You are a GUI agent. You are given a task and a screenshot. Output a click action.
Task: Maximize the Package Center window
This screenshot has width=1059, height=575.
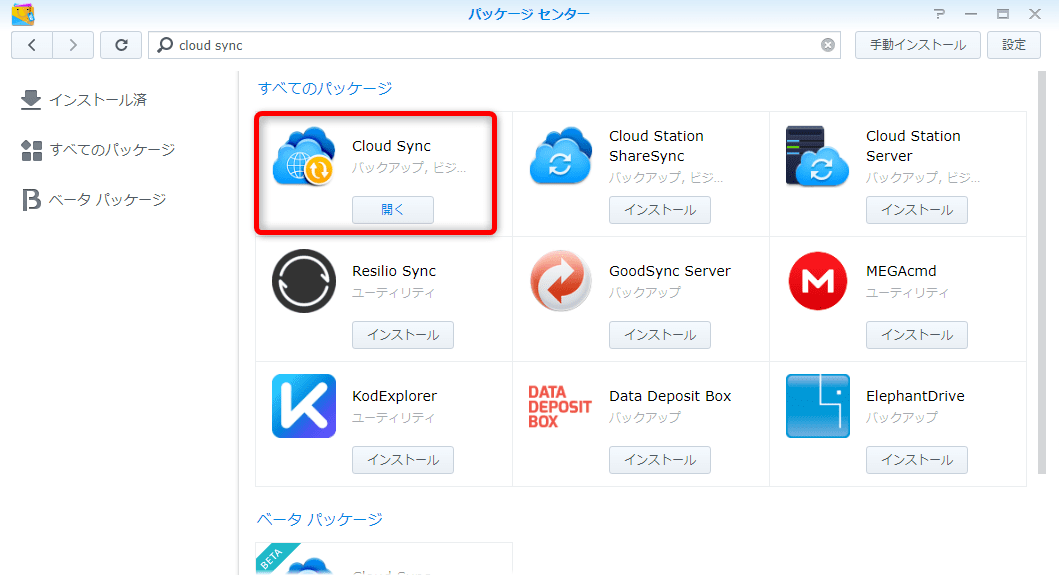pos(1003,14)
